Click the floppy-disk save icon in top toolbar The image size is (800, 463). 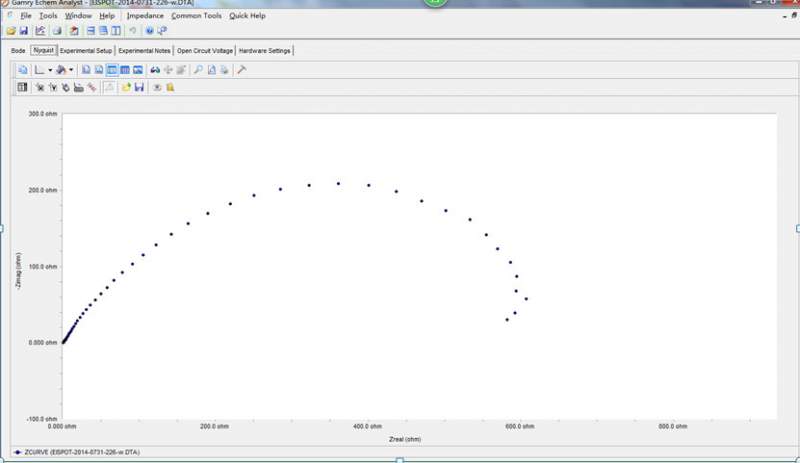pyautogui.click(x=23, y=31)
